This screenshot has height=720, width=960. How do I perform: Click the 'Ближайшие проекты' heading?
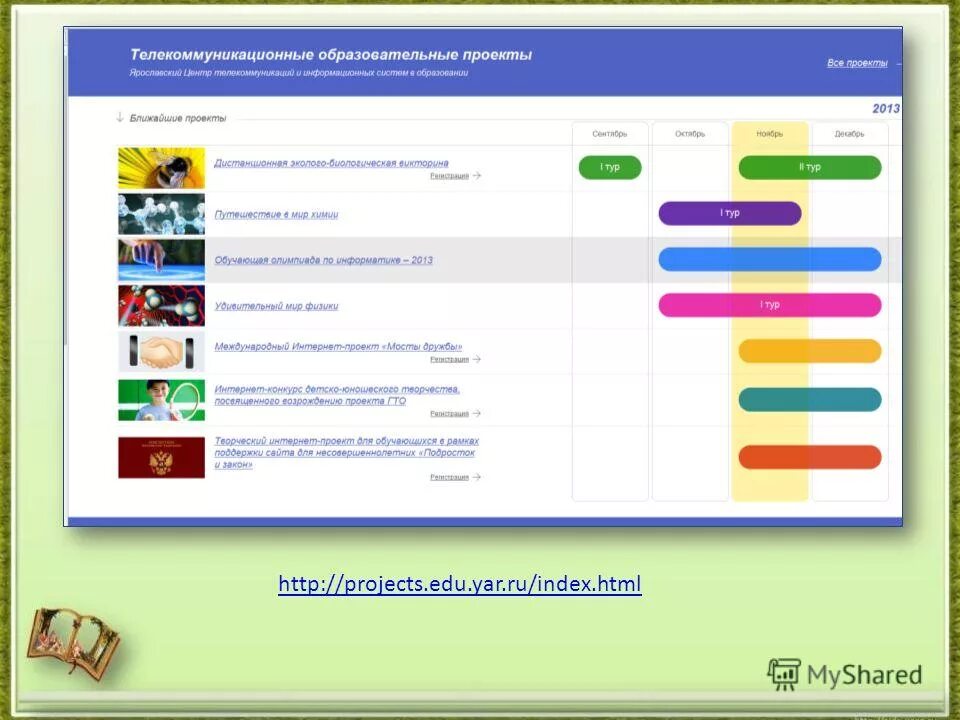pos(178,118)
